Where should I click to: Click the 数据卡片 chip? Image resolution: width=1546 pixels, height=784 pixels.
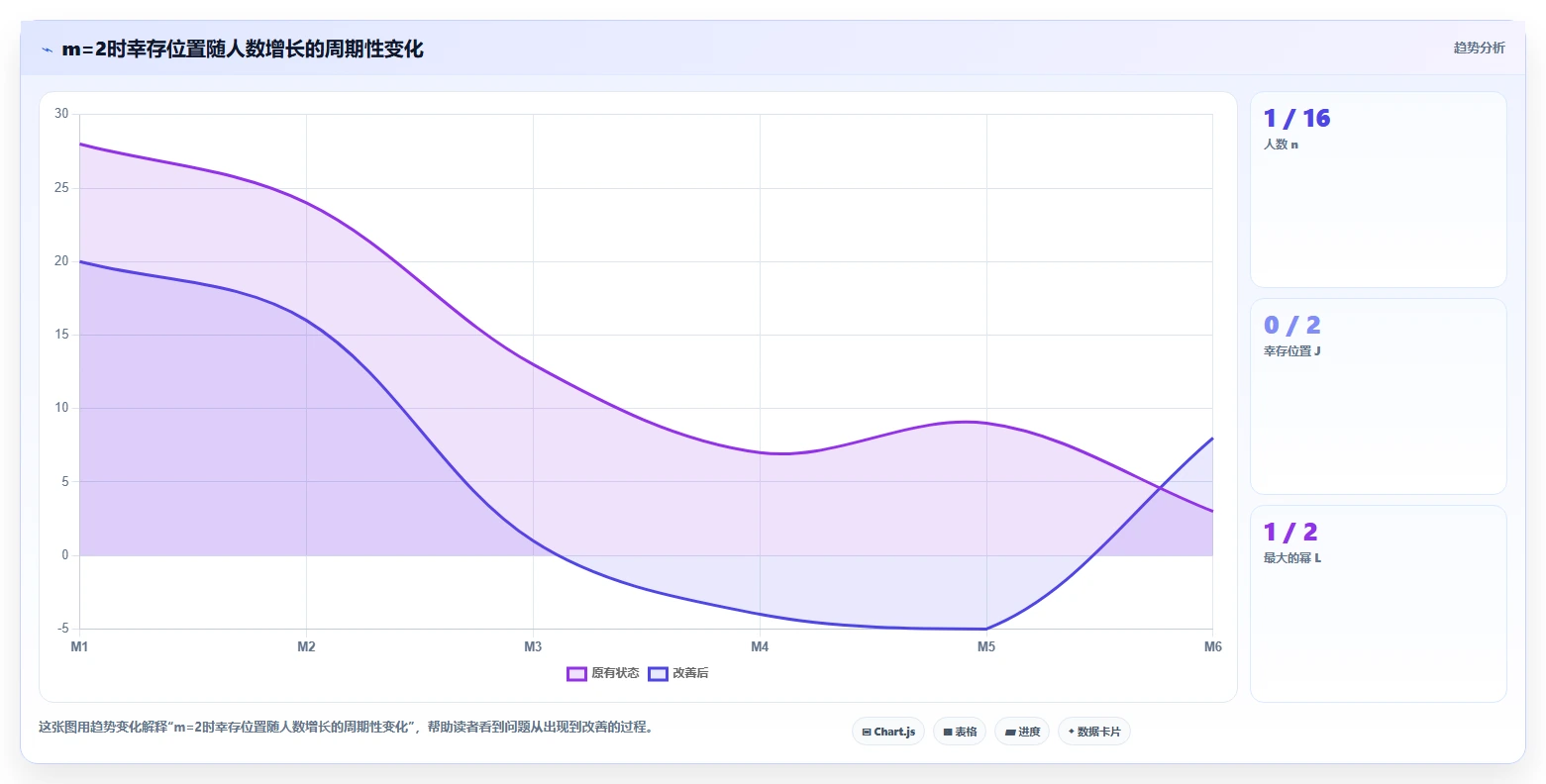(1094, 732)
